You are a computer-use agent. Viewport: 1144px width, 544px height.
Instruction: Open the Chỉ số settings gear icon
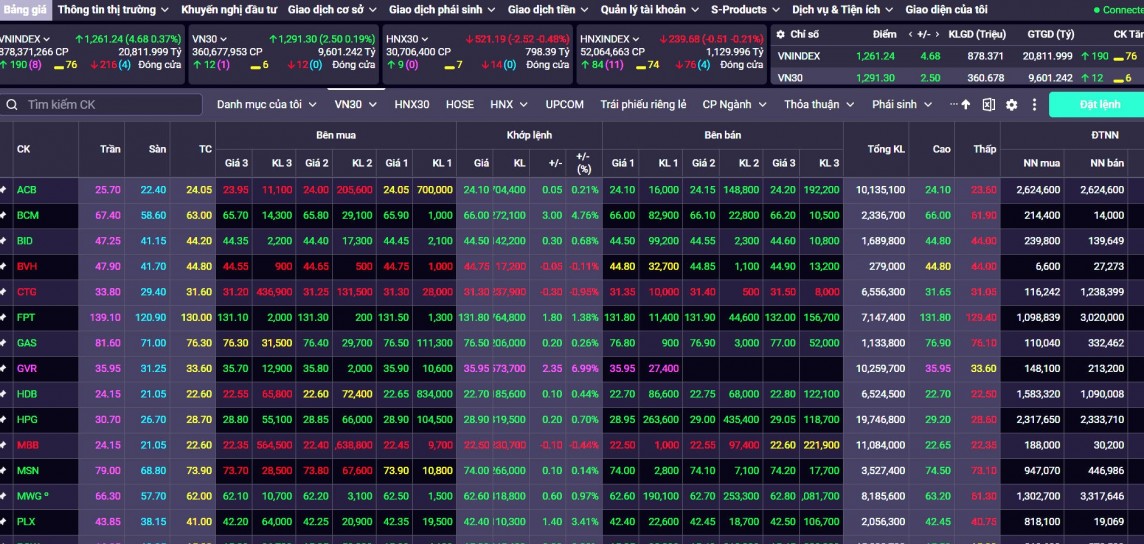tap(780, 34)
